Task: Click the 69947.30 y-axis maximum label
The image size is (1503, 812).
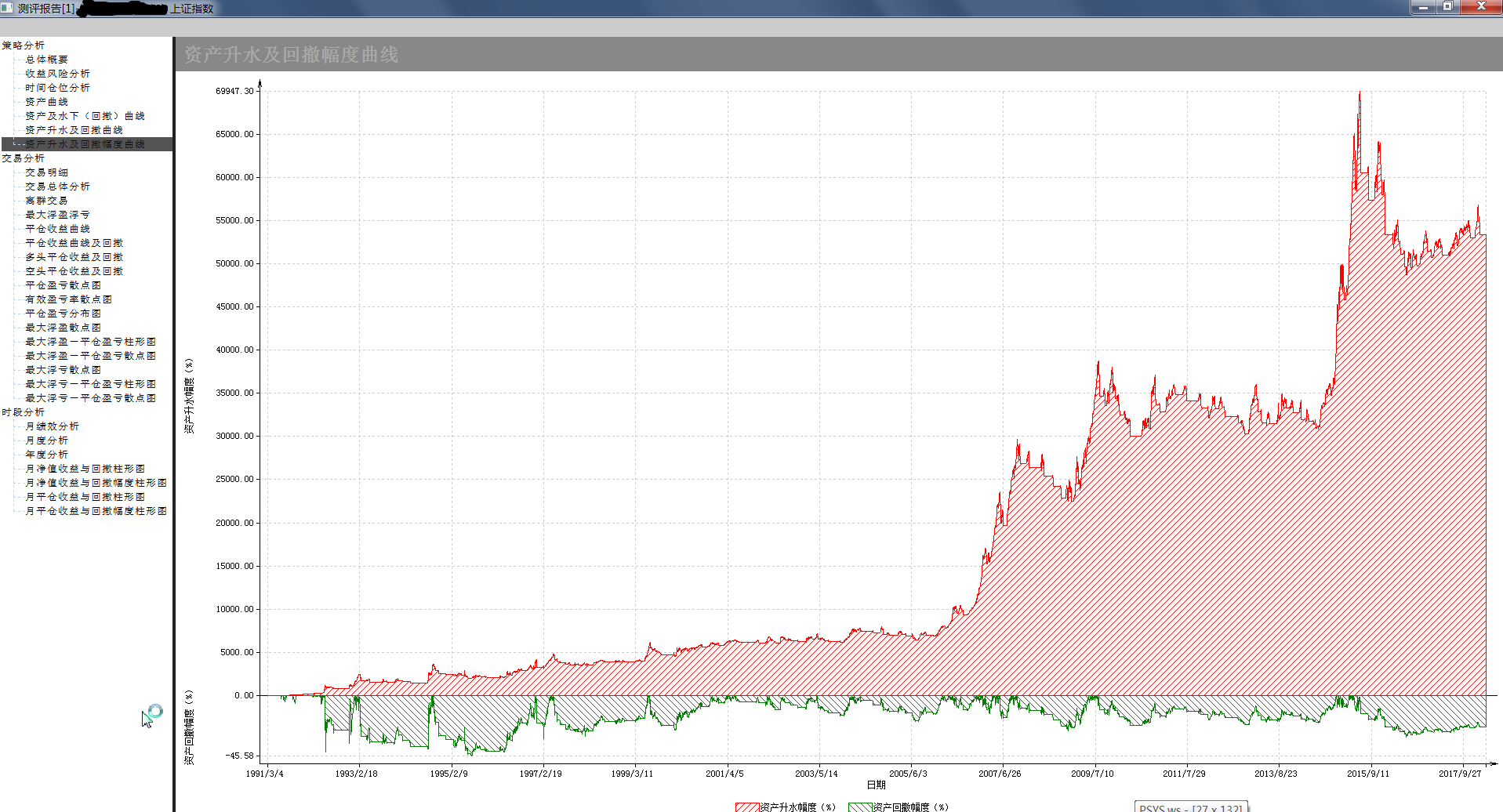Action: tap(234, 91)
